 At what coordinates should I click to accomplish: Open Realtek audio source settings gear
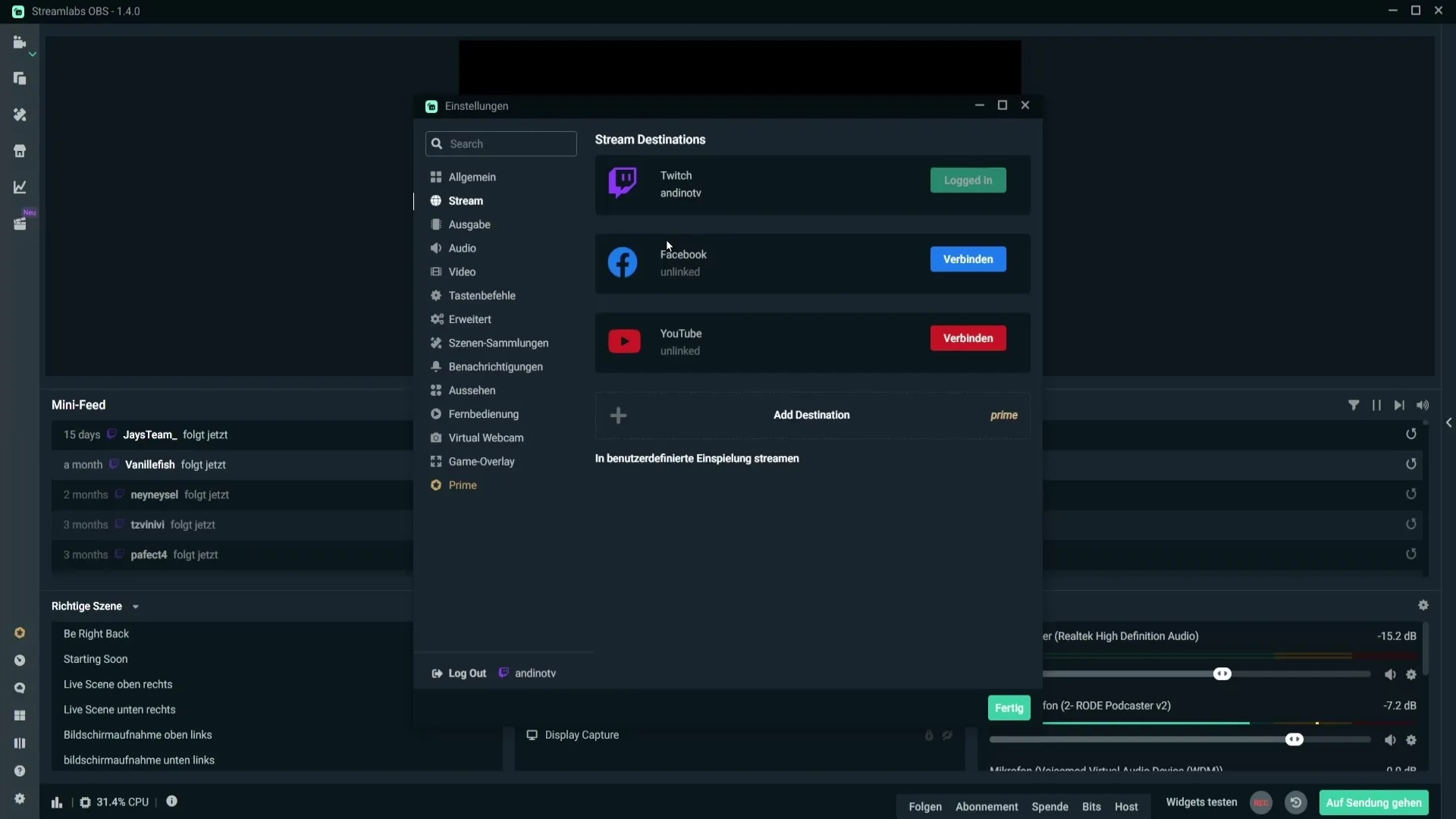tap(1411, 675)
